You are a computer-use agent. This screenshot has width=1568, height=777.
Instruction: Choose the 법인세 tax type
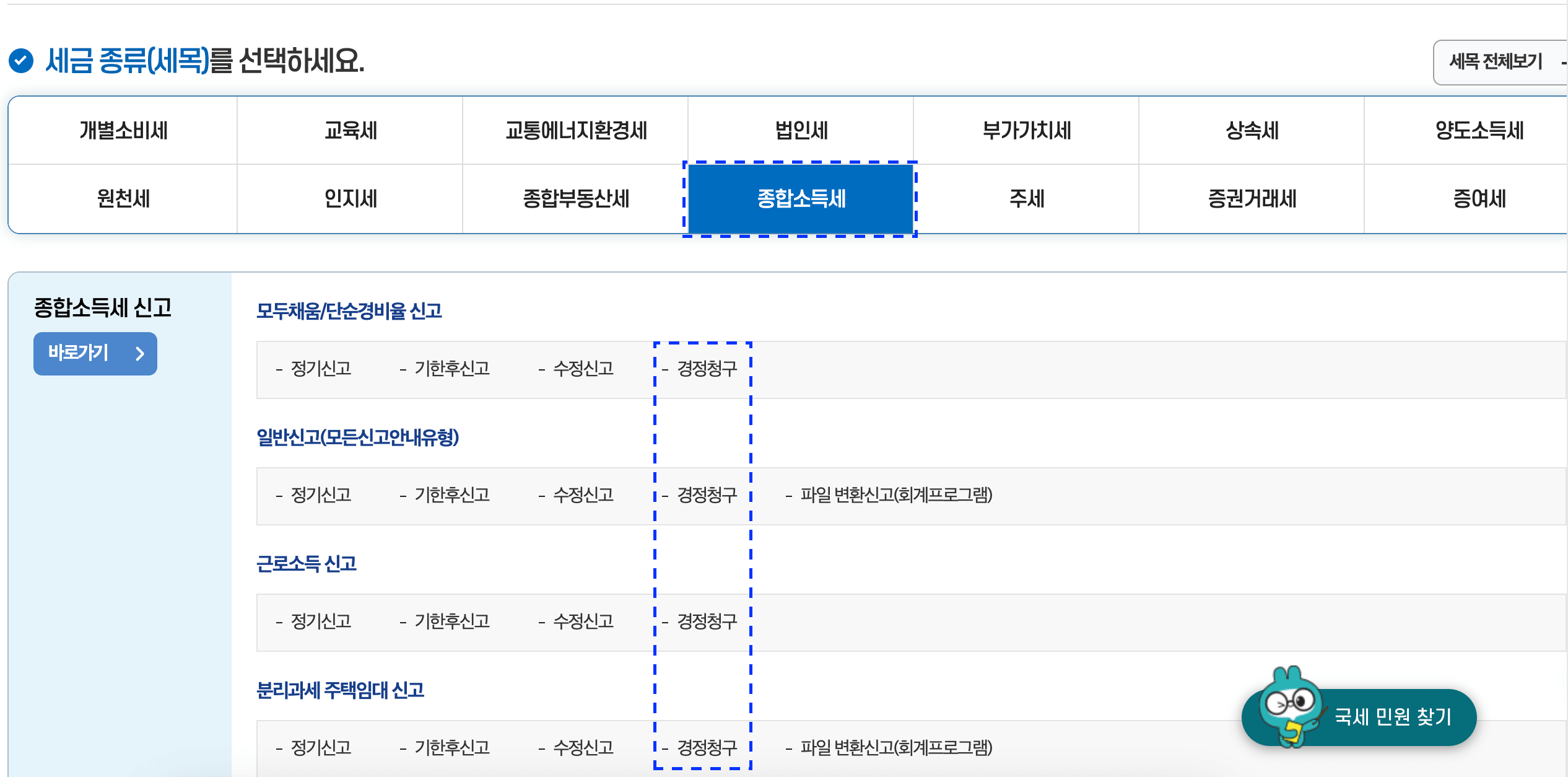tap(801, 131)
